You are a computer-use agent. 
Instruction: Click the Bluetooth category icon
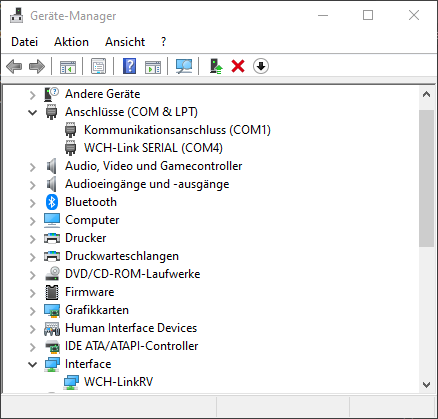click(52, 202)
